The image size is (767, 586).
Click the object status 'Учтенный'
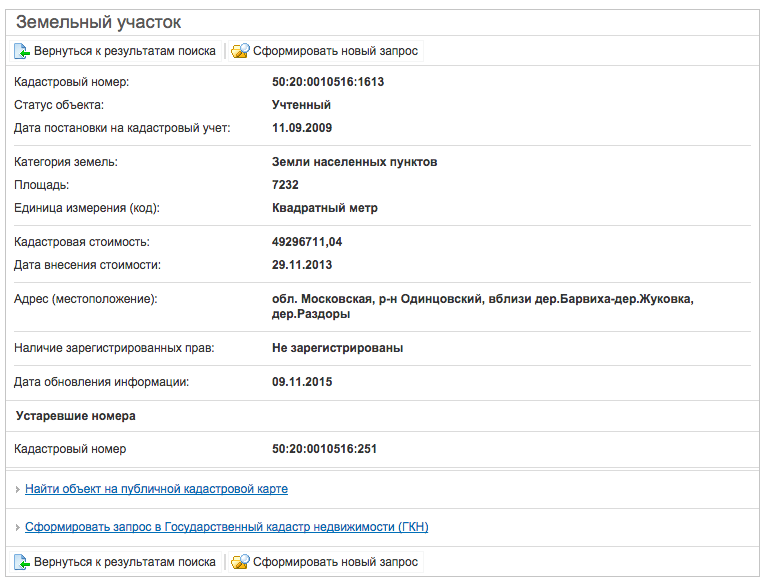[301, 105]
